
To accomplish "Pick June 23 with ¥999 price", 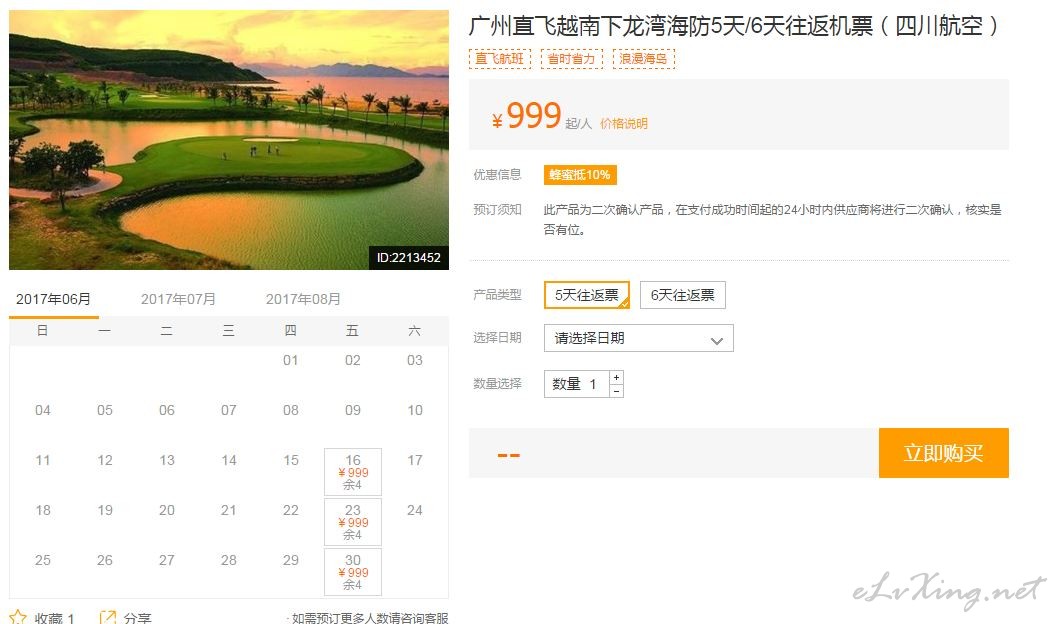I will coord(353,522).
